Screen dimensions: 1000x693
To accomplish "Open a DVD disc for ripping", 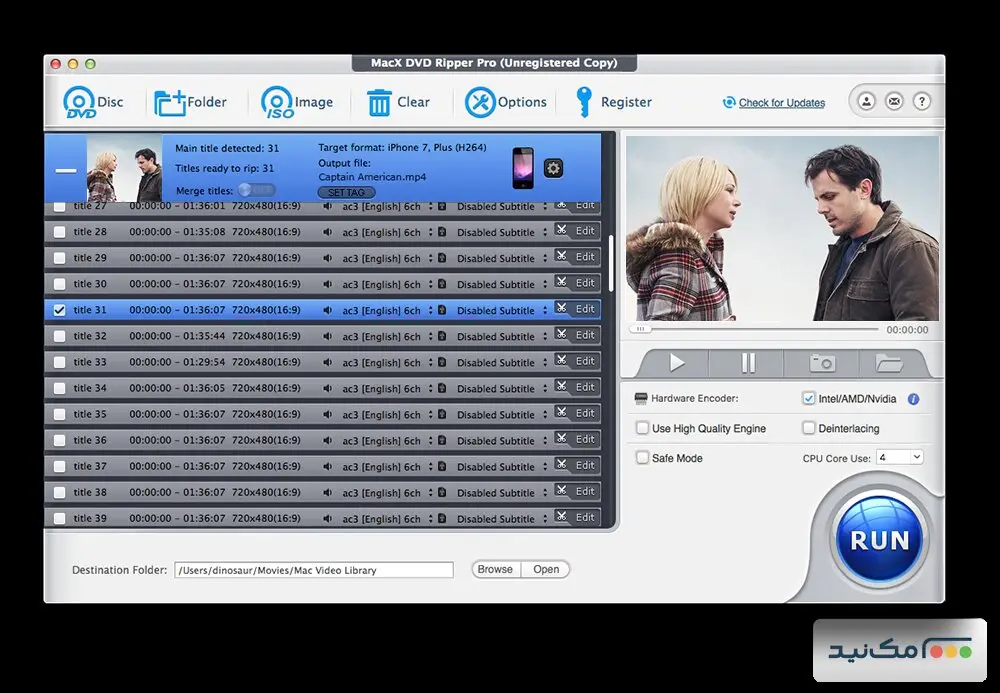I will [90, 101].
